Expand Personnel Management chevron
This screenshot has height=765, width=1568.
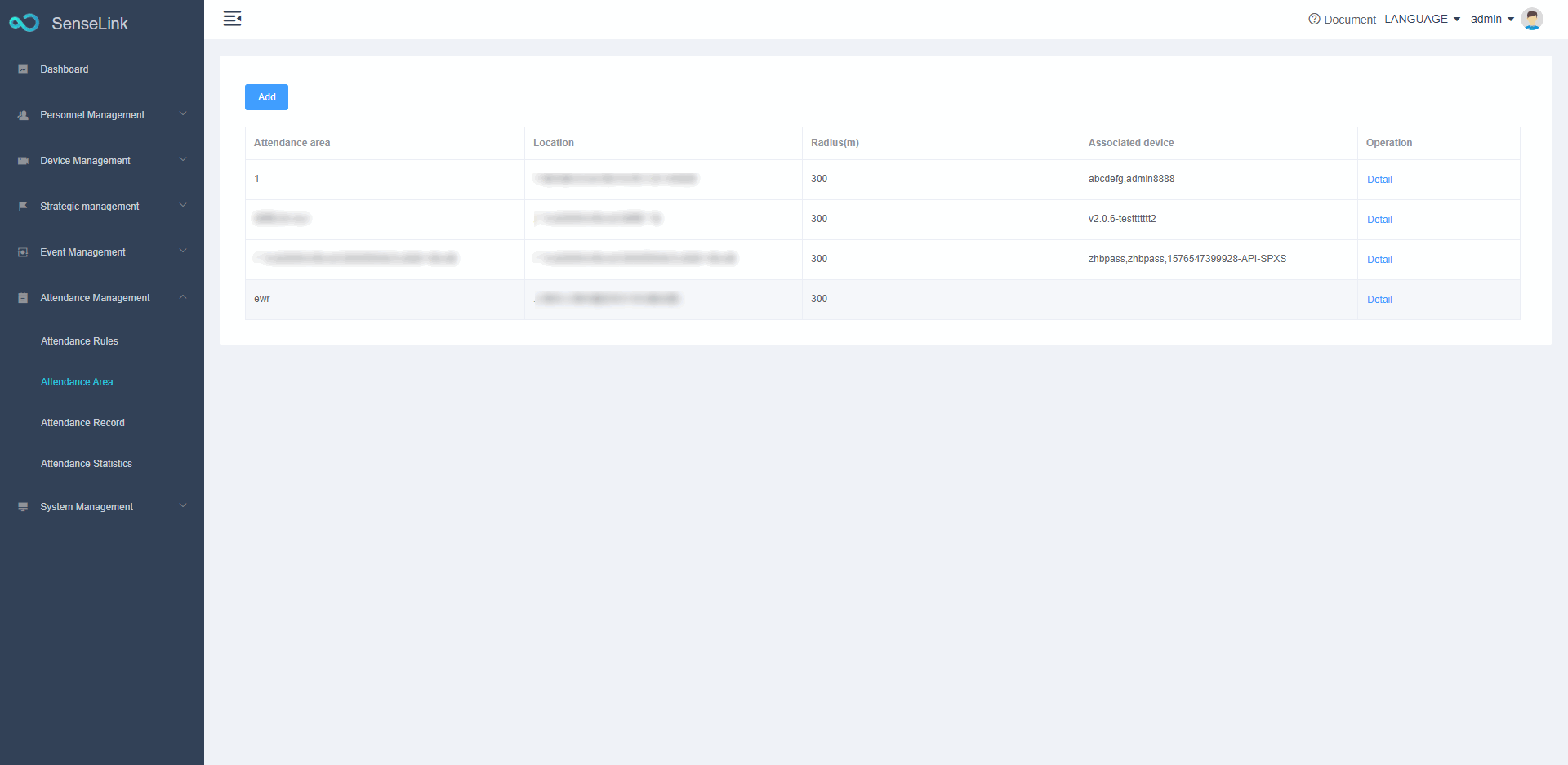183,114
